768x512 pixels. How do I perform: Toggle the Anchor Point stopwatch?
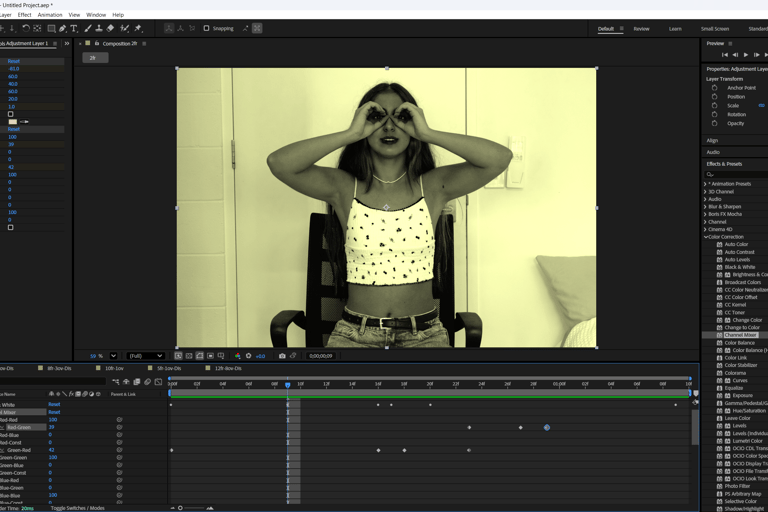click(x=714, y=88)
